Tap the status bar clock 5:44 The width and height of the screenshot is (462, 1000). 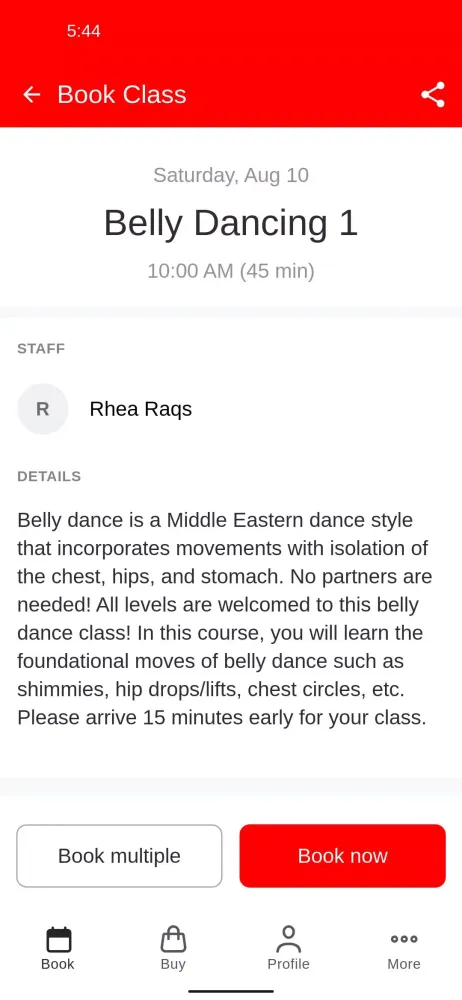click(84, 31)
